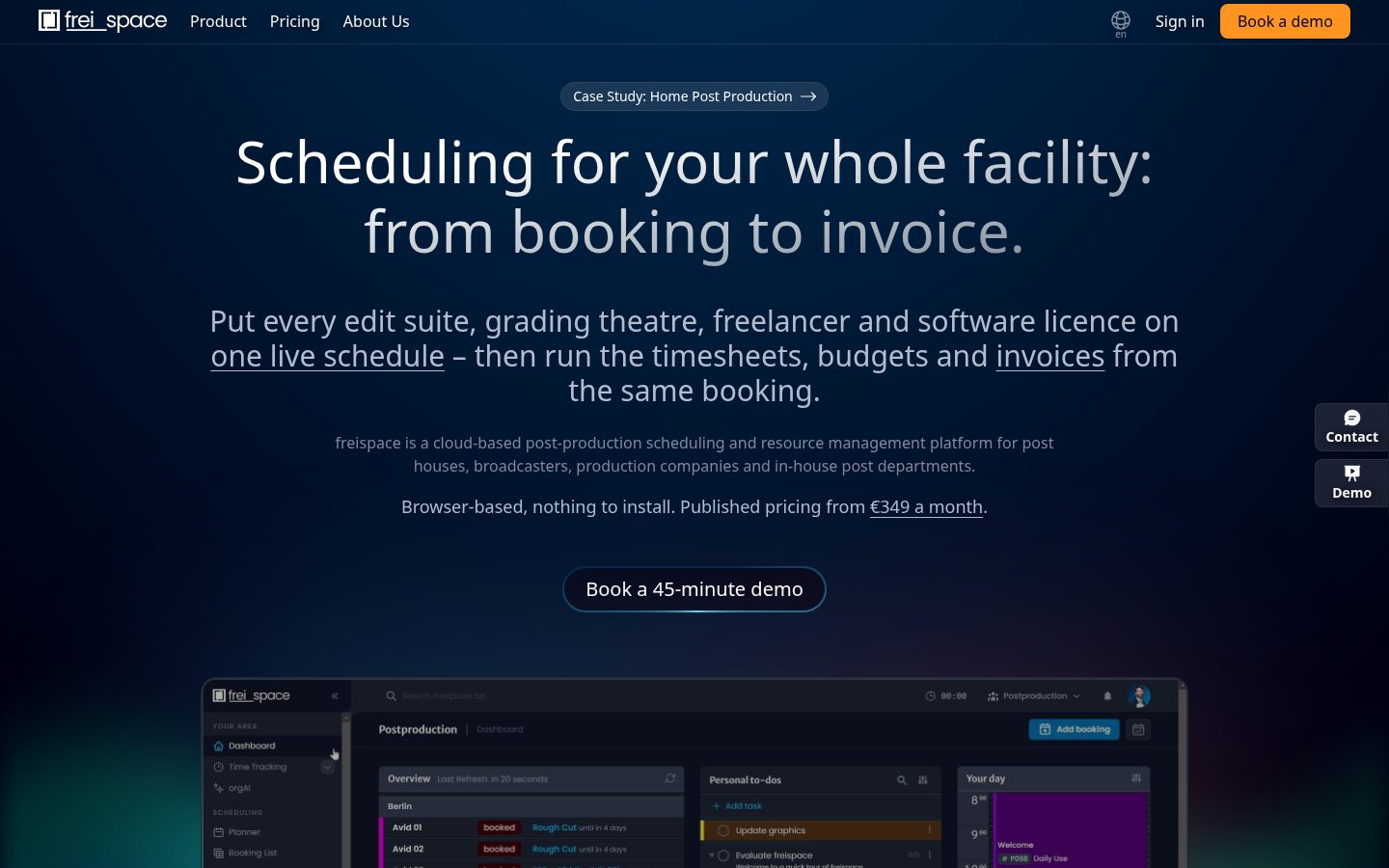Click the notification bell in the preview

[x=1107, y=695]
